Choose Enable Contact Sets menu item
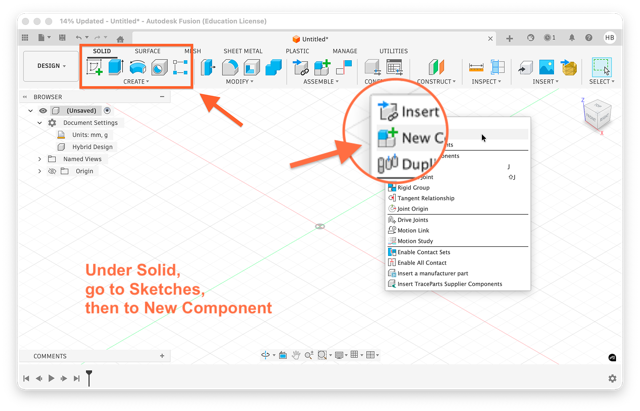 point(457,252)
